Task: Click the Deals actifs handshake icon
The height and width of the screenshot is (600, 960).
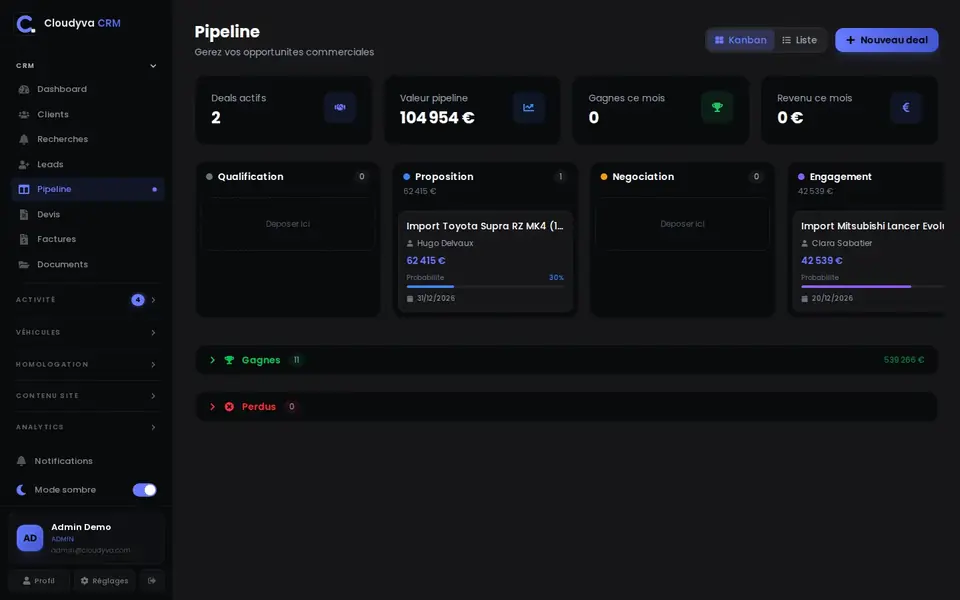Action: point(340,107)
